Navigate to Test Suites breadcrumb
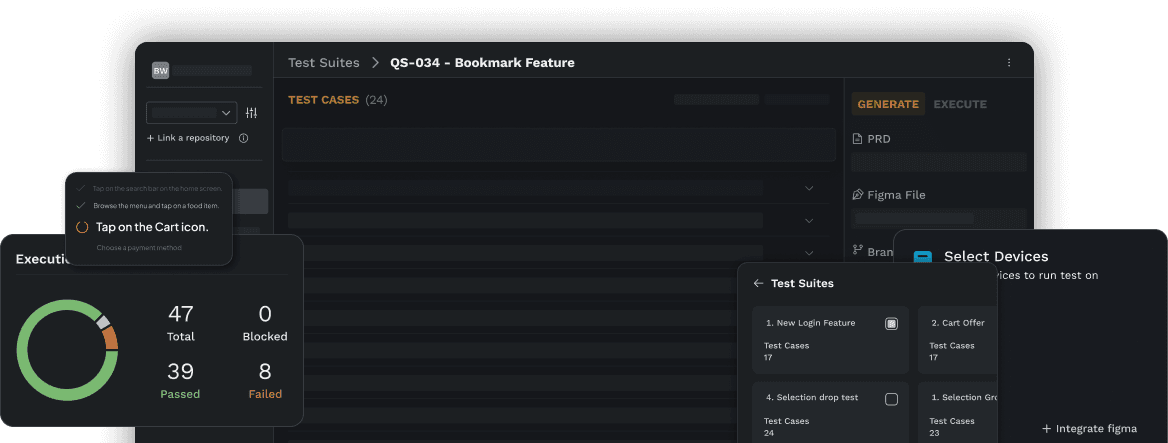The width and height of the screenshot is (1168, 443). 323,63
